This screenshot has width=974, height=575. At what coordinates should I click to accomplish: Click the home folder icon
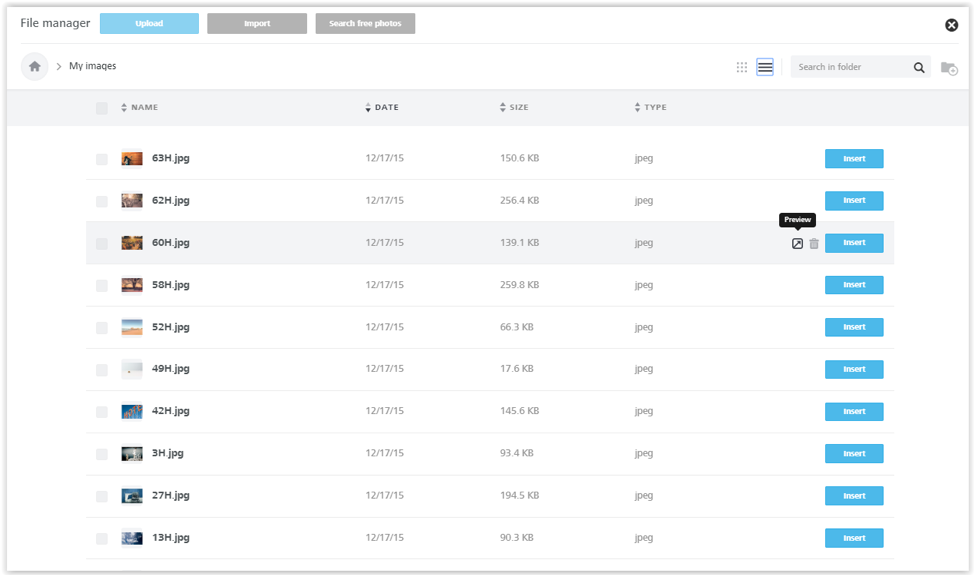click(x=35, y=67)
